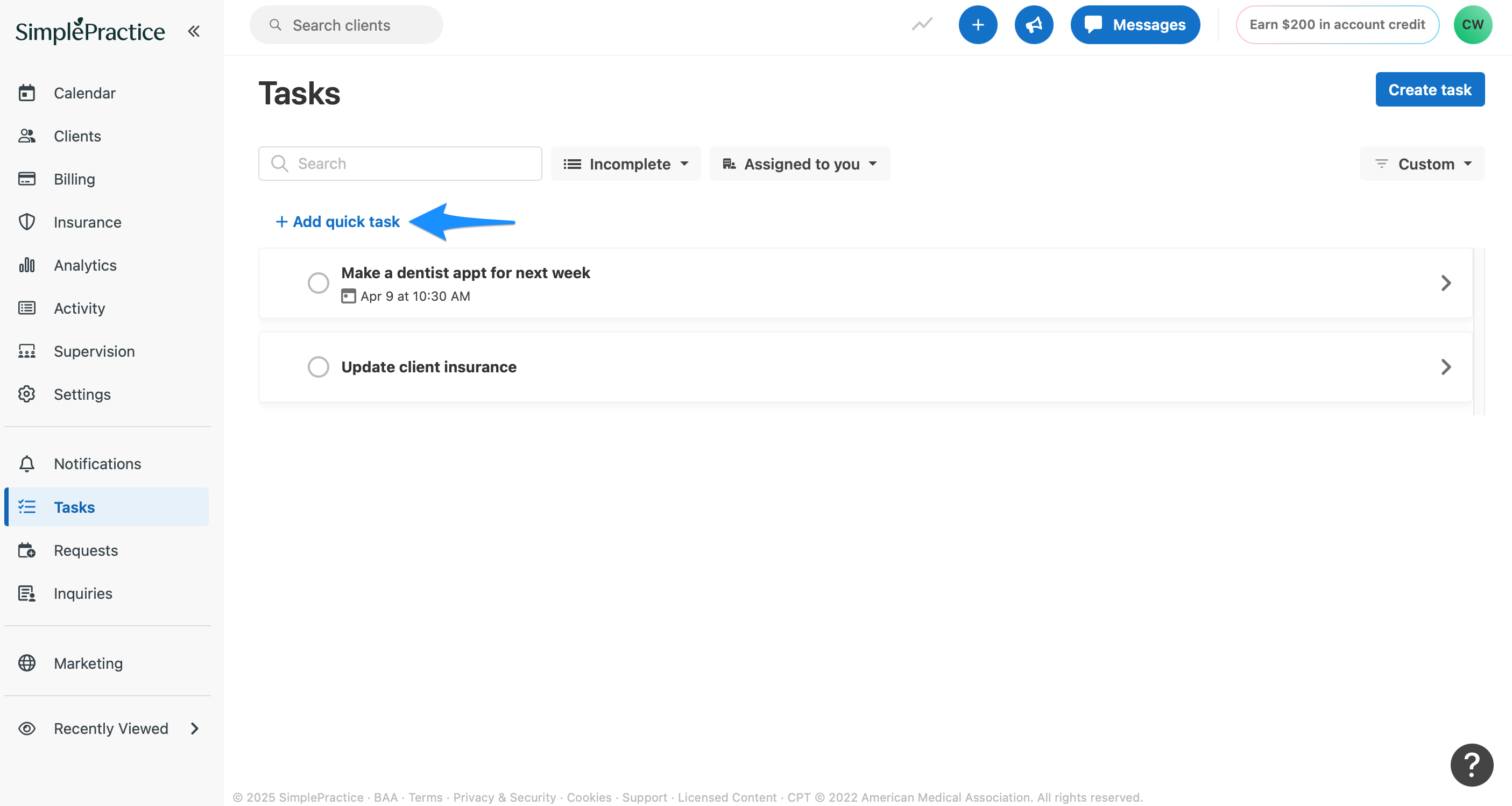
Task: Click the Supervision icon in the sidebar
Action: pyautogui.click(x=27, y=351)
